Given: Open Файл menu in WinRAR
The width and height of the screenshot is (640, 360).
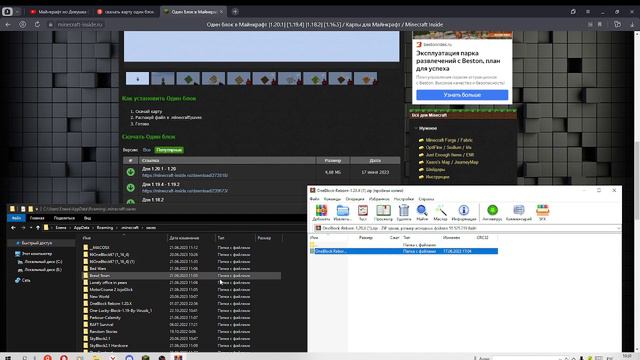Looking at the screenshot, I should [314, 199].
